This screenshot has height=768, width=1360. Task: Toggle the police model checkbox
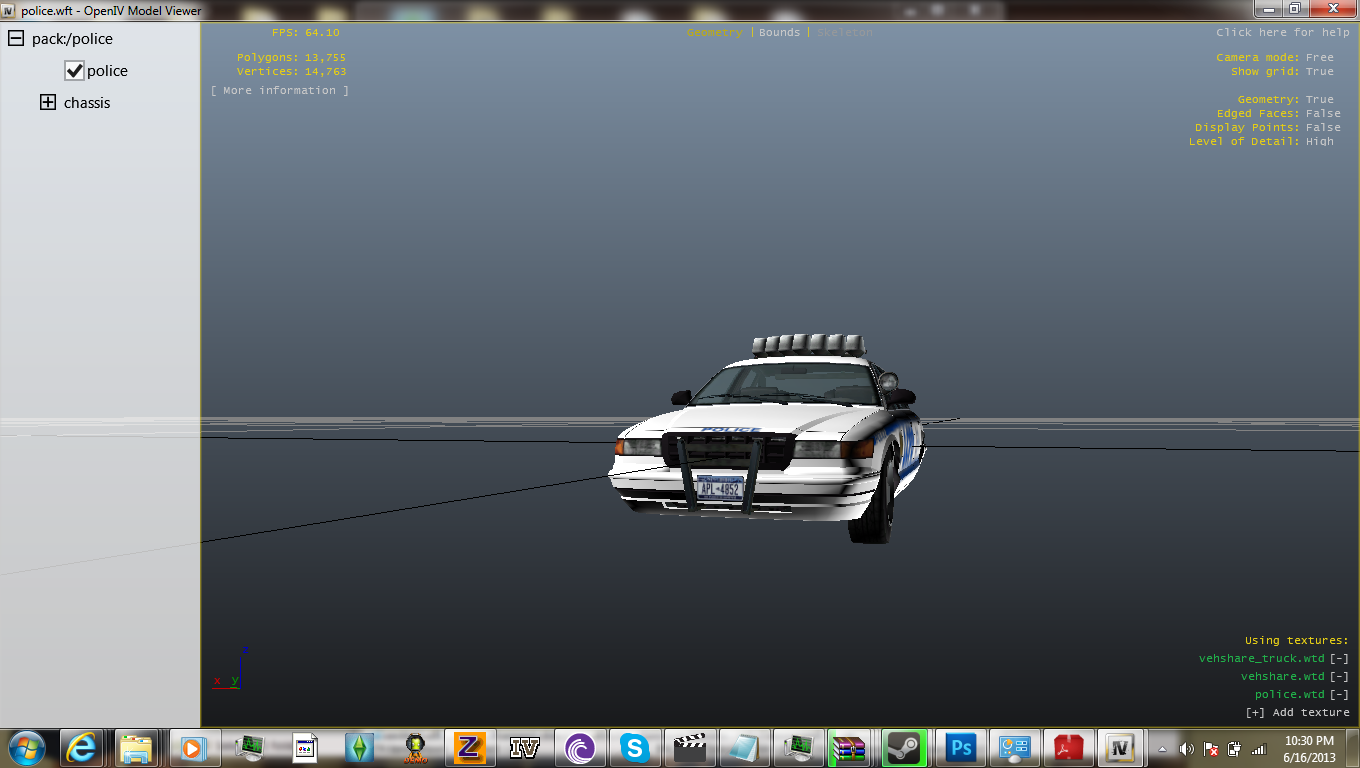click(x=74, y=71)
